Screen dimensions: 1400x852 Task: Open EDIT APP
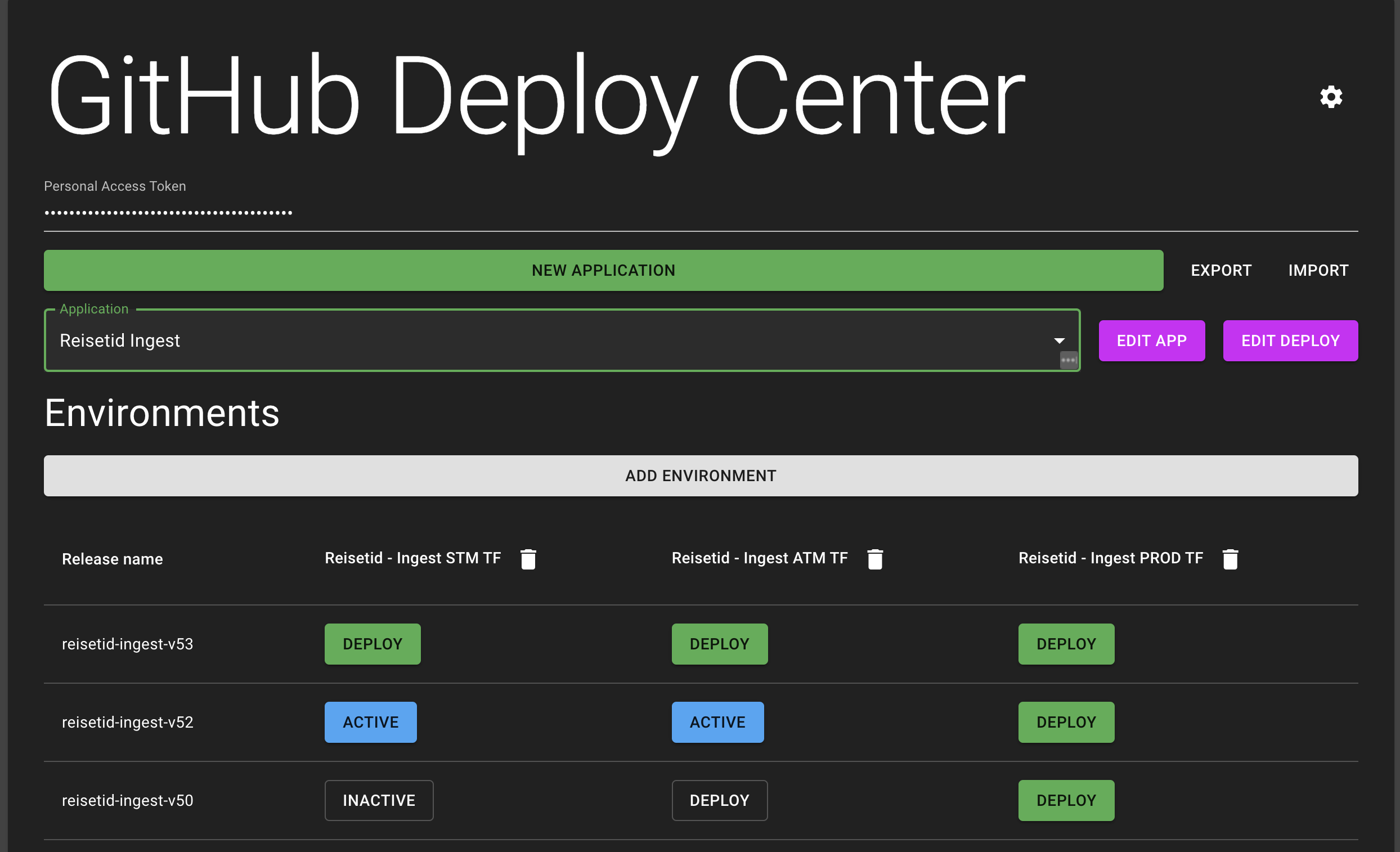click(x=1152, y=340)
